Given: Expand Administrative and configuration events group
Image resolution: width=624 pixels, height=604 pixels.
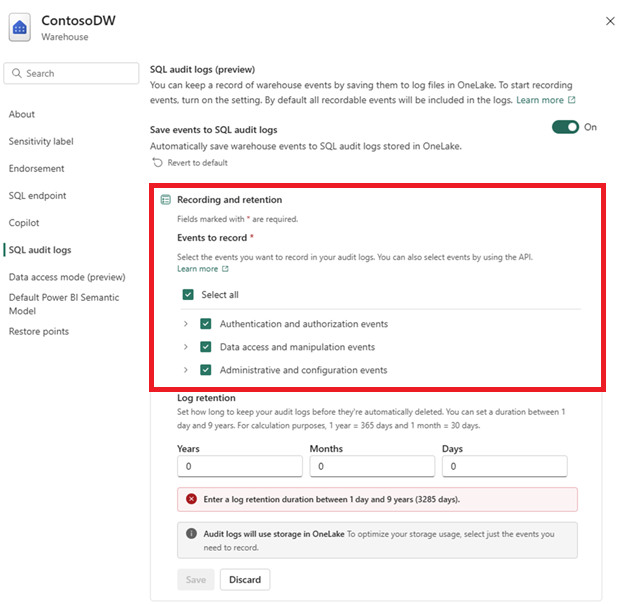Looking at the screenshot, I should (185, 370).
